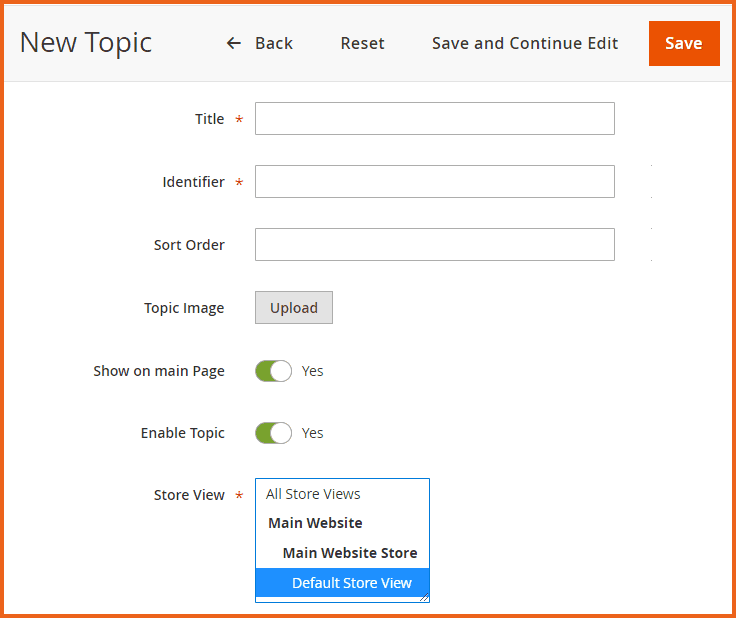Choose All Store Views in the list

click(x=313, y=494)
